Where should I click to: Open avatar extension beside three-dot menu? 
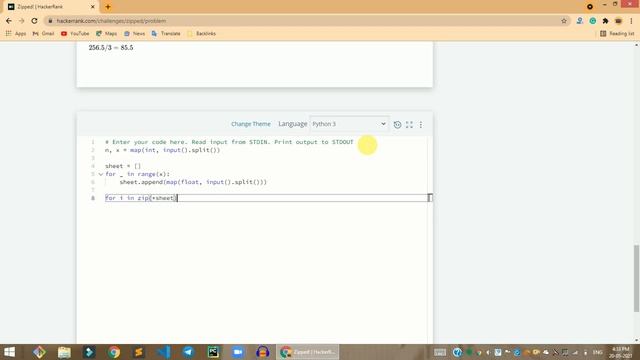point(618,21)
